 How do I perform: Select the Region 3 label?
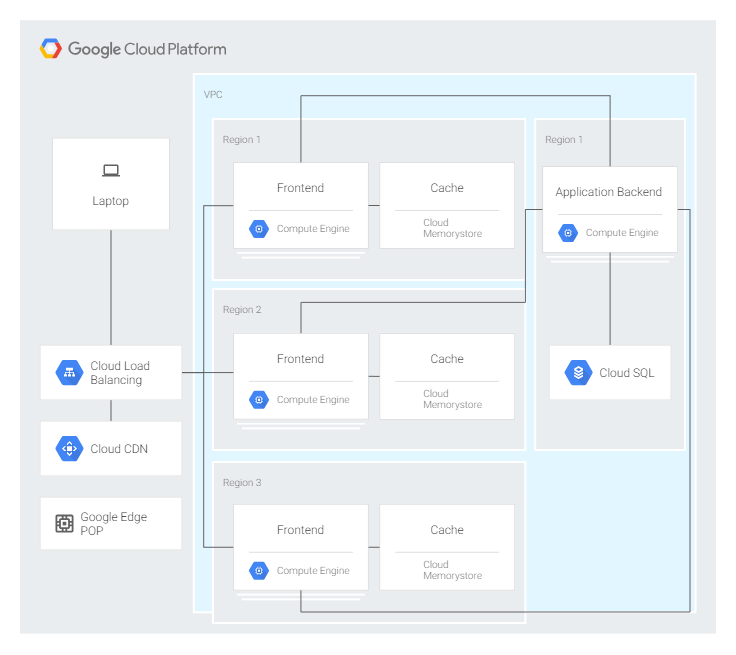click(242, 483)
